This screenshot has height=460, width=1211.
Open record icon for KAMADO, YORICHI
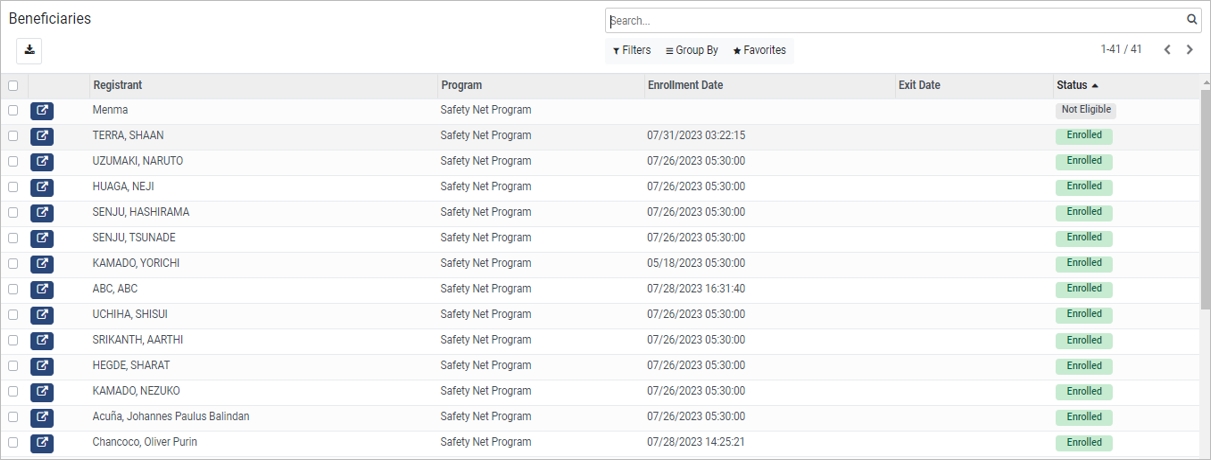pyautogui.click(x=42, y=264)
